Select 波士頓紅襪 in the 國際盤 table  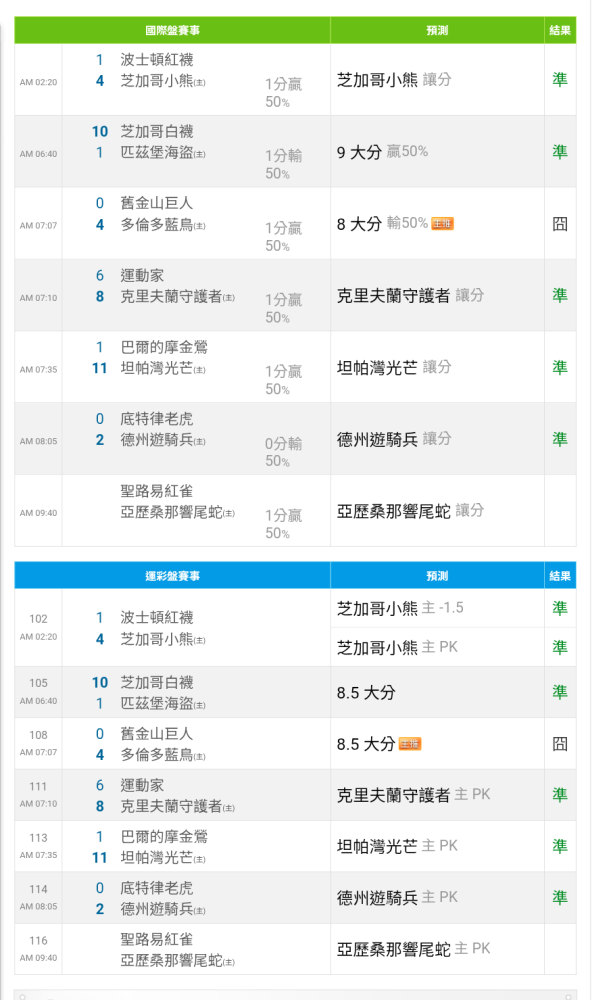pyautogui.click(x=157, y=60)
